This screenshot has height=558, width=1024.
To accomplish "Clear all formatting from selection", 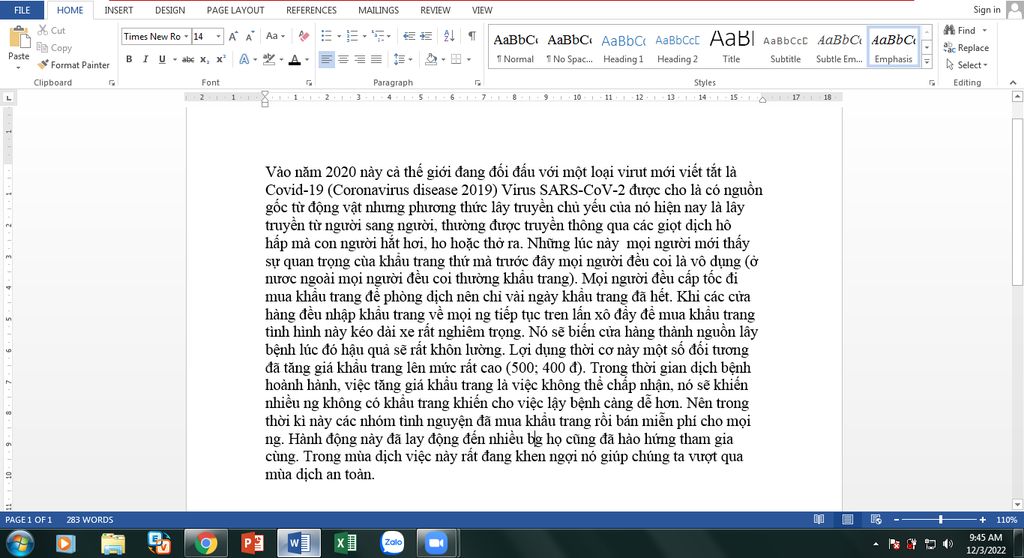I will click(x=304, y=36).
